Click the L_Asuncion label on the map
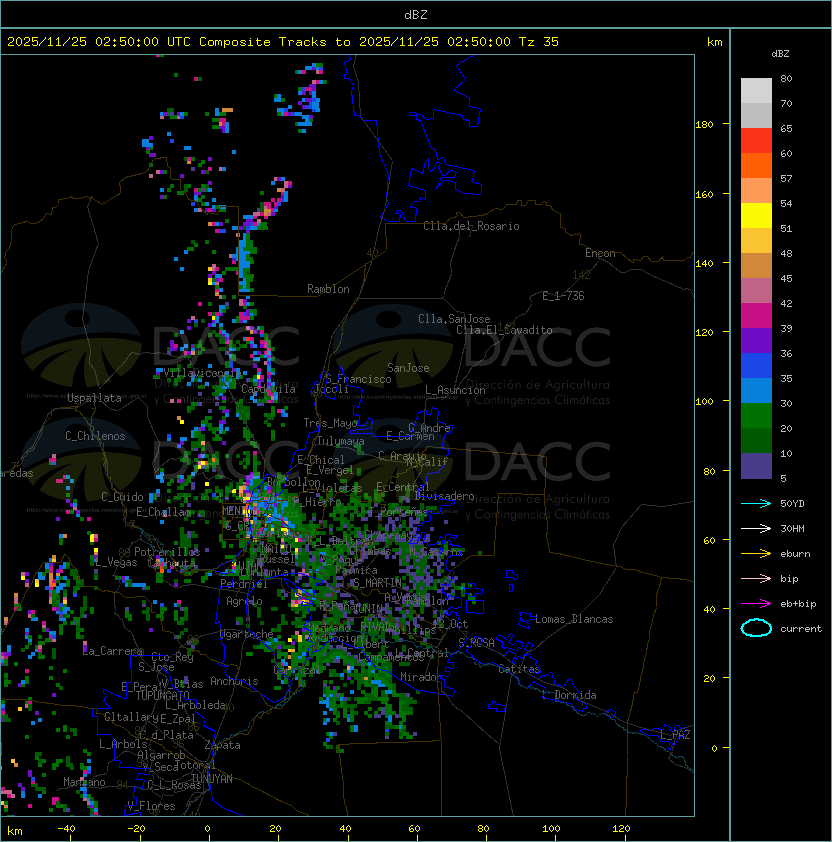832x842 pixels. [x=455, y=390]
